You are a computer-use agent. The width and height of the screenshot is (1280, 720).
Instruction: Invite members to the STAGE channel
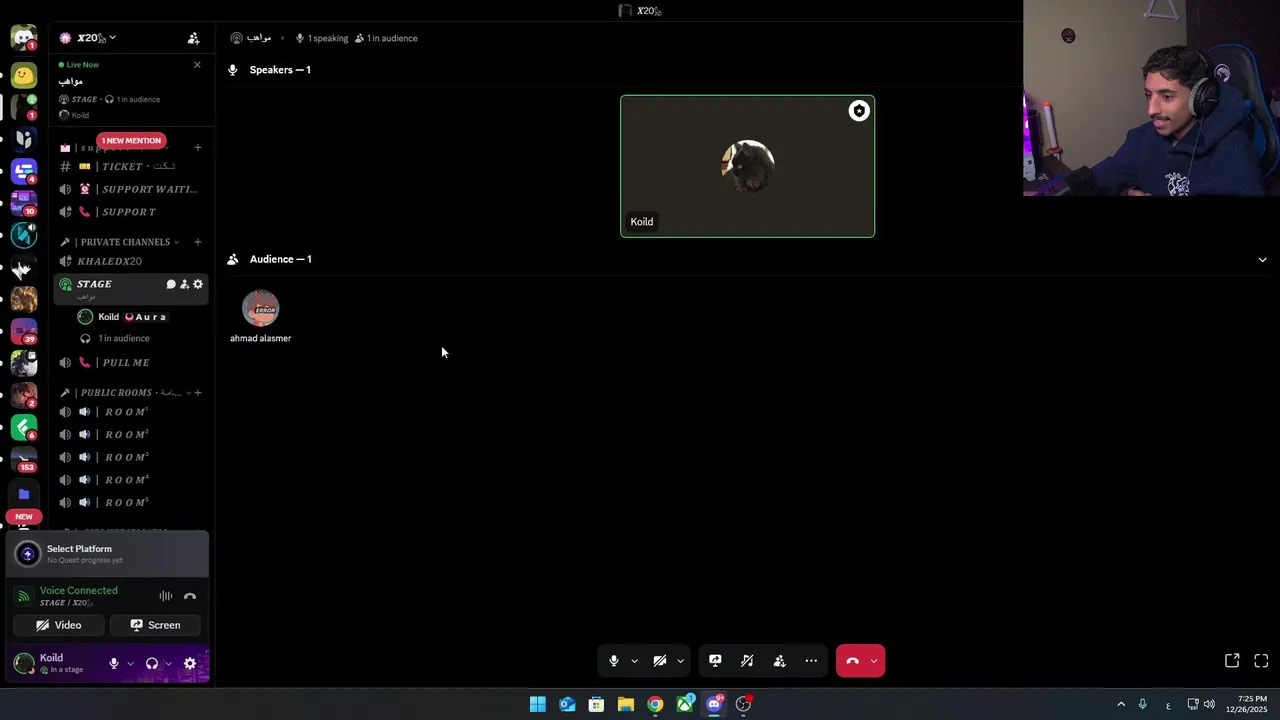click(x=184, y=284)
